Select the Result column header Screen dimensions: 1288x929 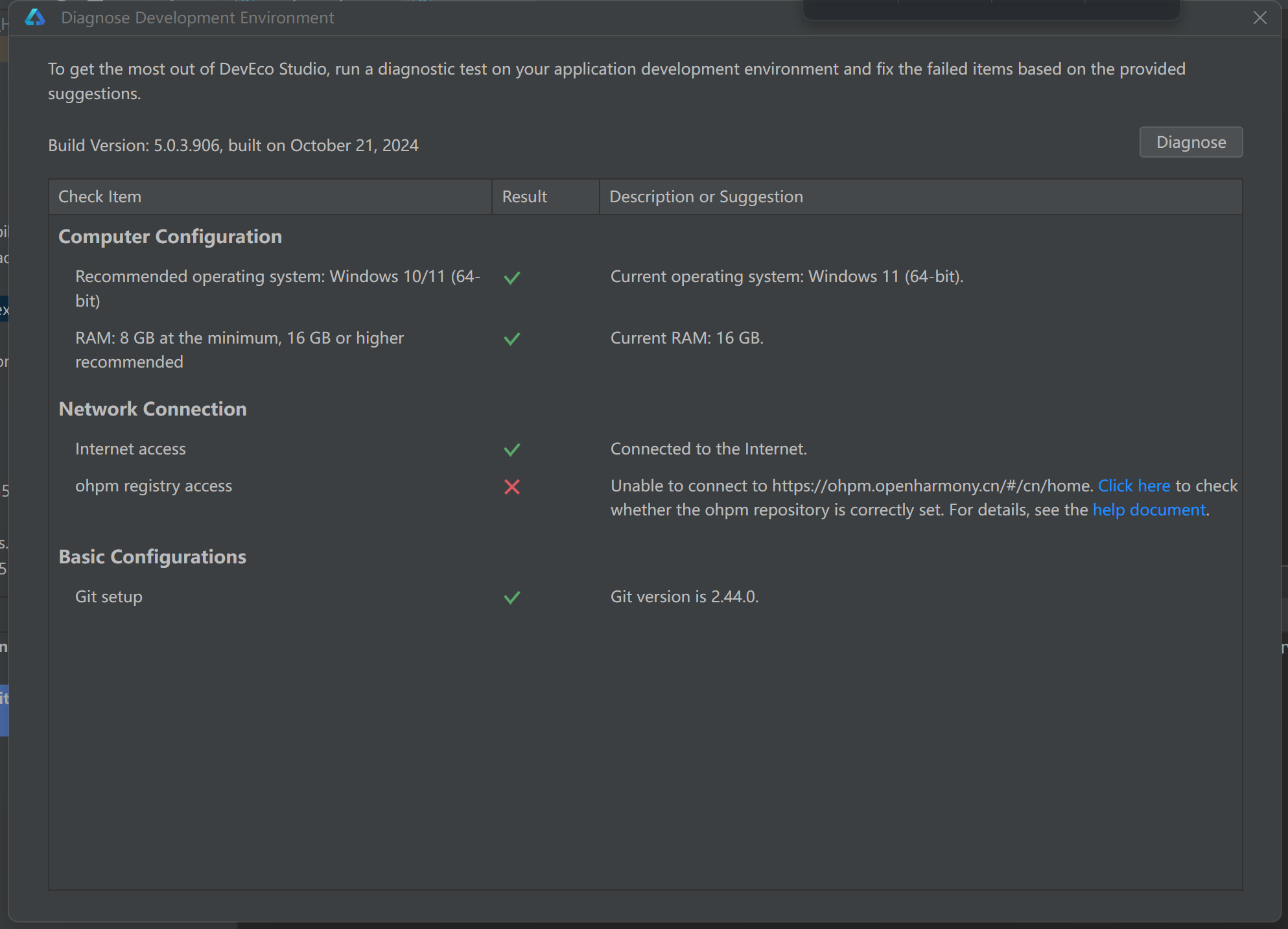tap(546, 196)
